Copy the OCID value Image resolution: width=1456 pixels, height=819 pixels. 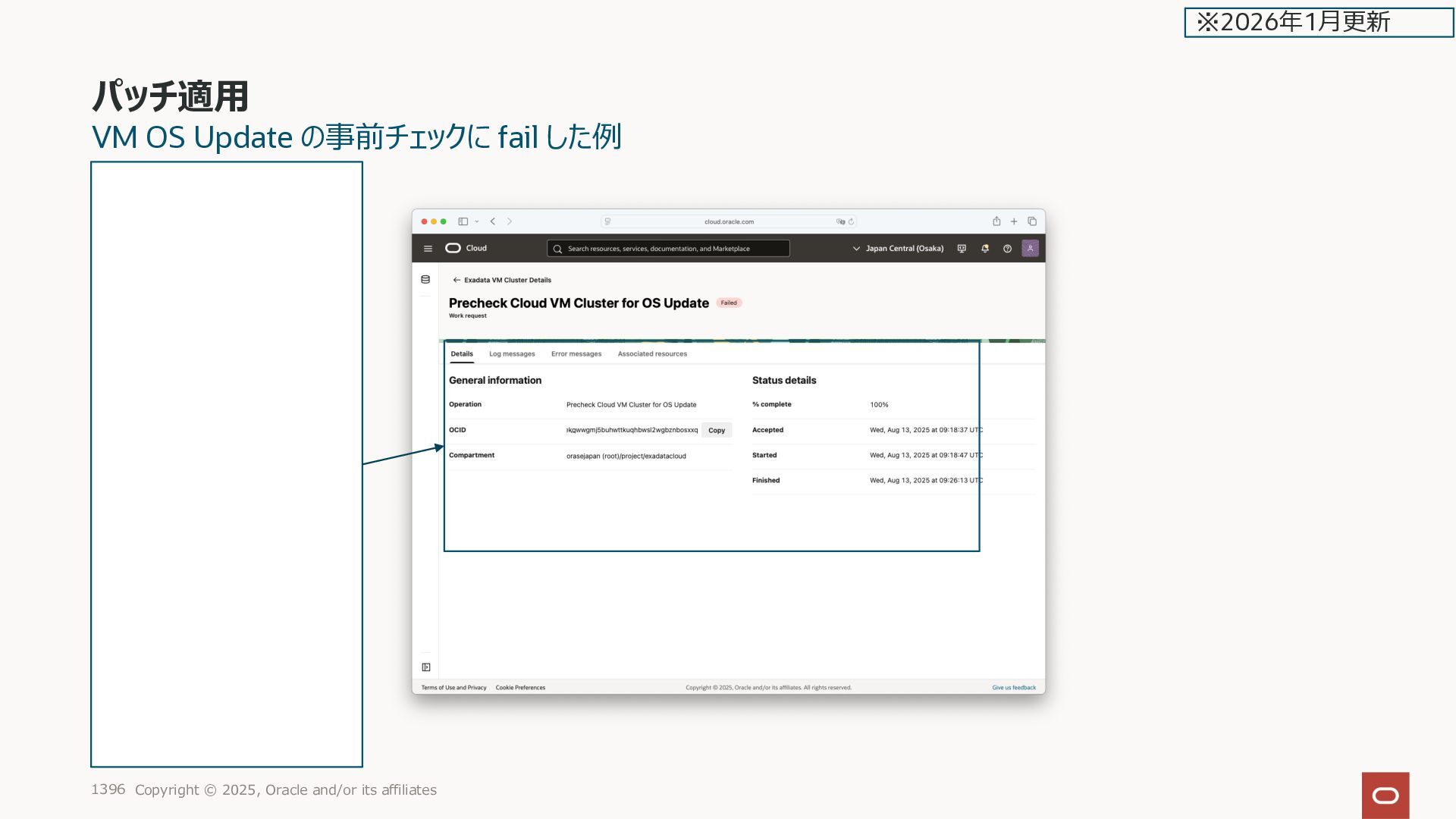point(716,430)
